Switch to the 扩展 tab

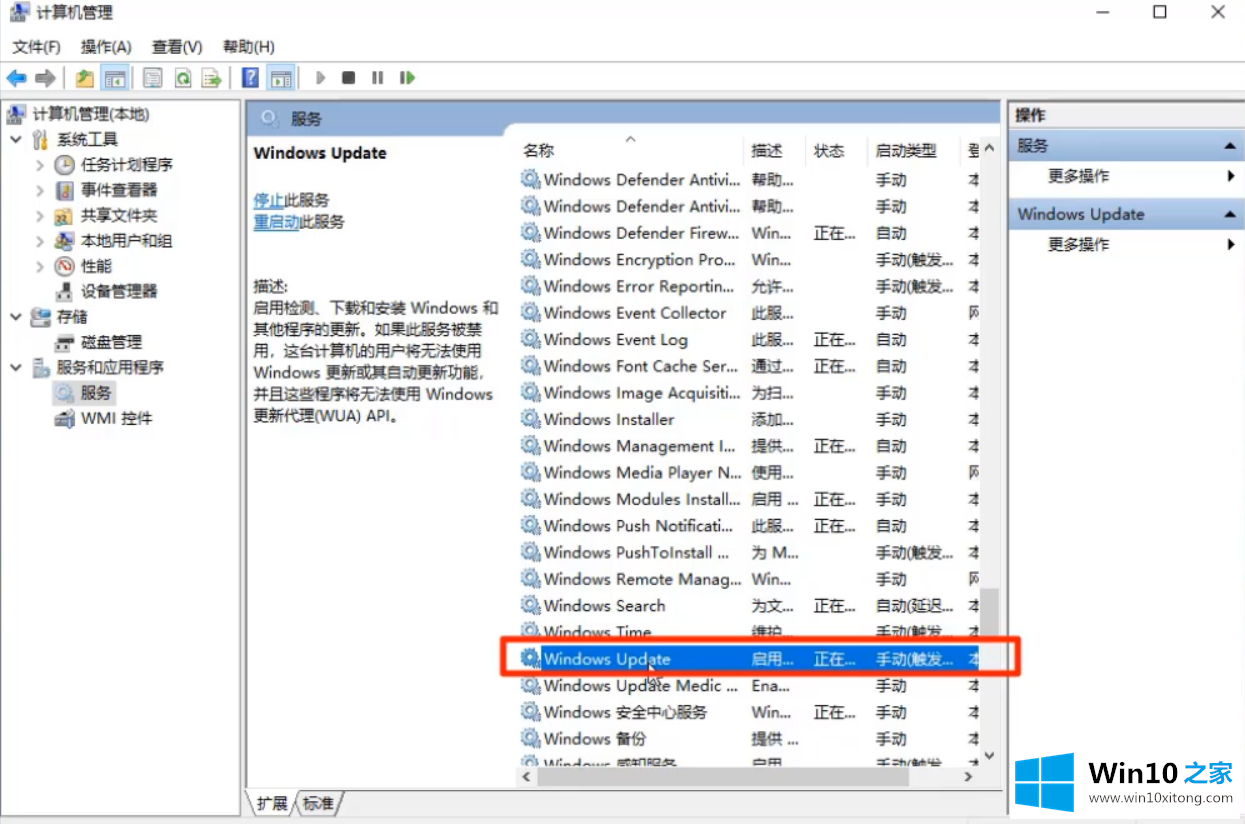[x=272, y=802]
